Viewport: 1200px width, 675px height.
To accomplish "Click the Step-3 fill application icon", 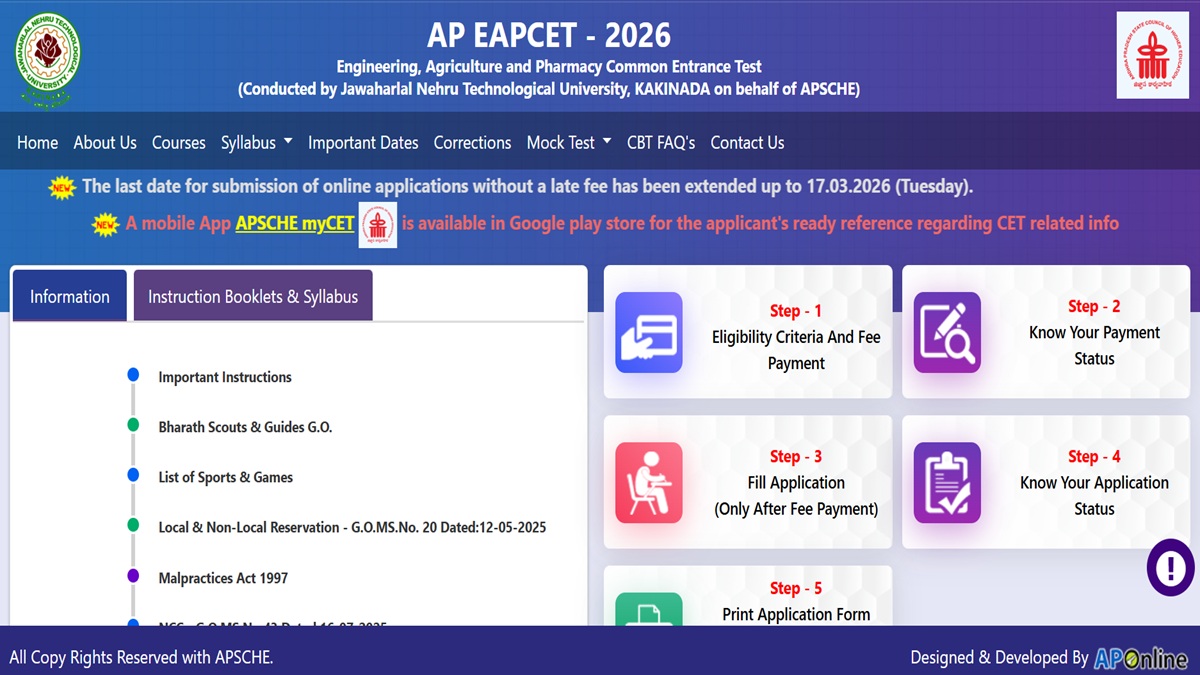I will click(649, 483).
